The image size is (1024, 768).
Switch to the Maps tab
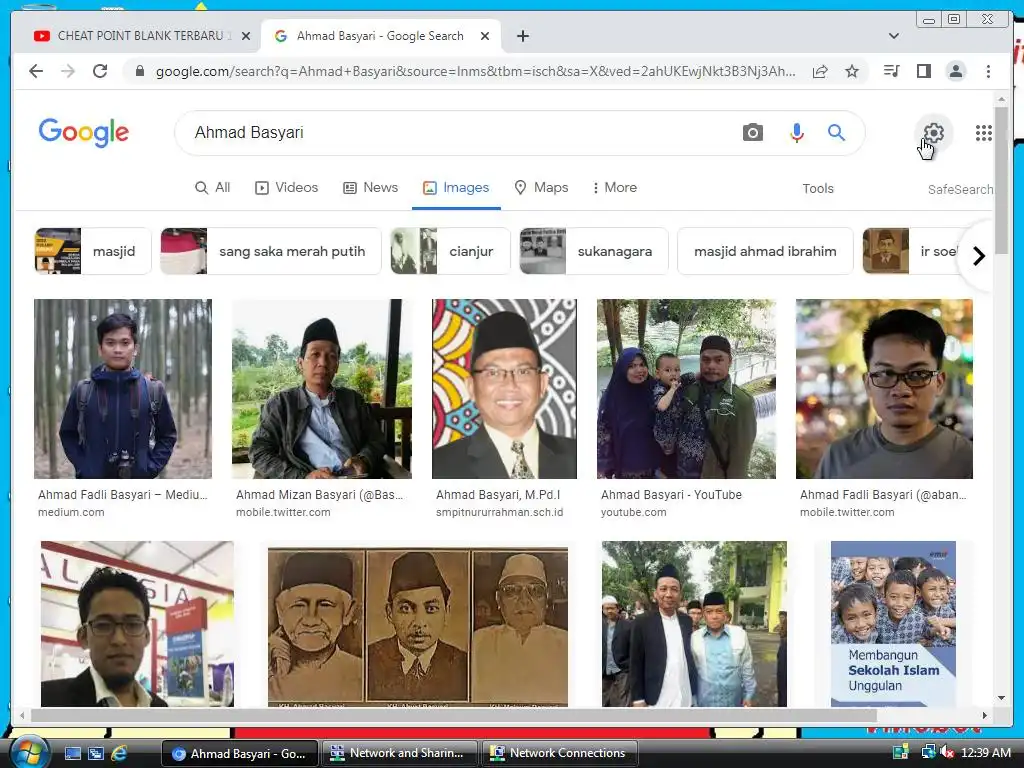click(x=541, y=187)
